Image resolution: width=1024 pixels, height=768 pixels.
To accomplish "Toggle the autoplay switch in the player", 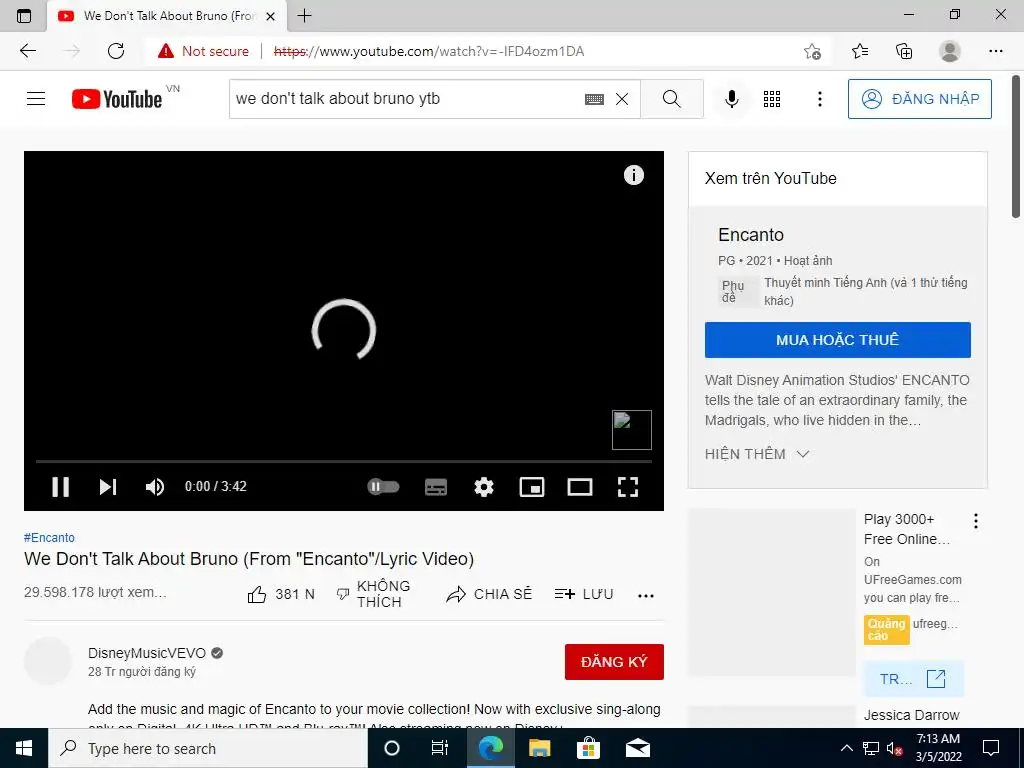I will tap(383, 487).
